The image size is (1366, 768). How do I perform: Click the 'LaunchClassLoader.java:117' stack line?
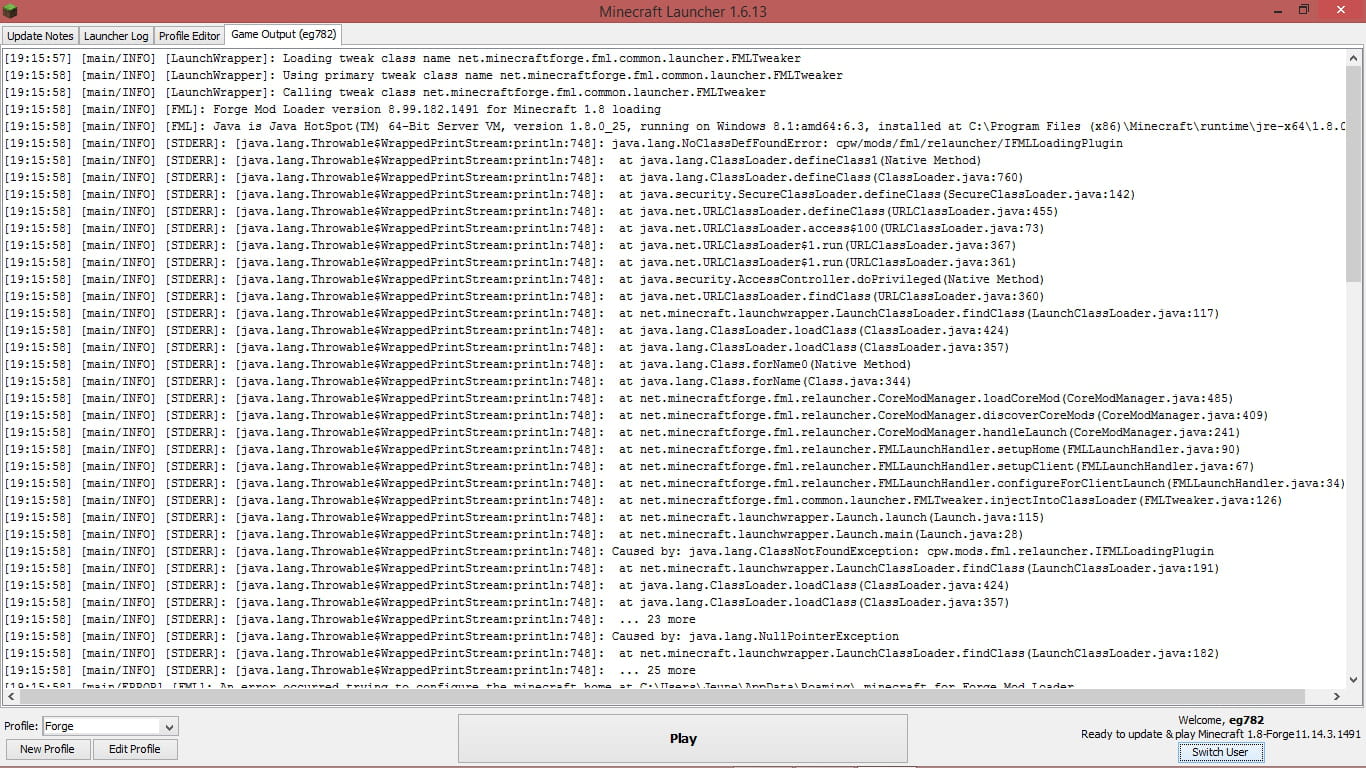click(612, 313)
